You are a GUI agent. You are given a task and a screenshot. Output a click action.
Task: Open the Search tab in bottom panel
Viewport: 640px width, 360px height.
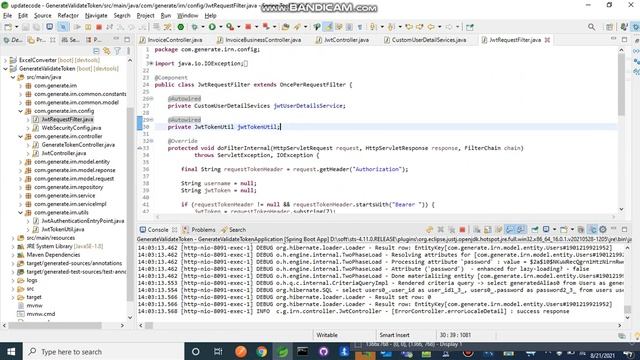tap(237, 230)
